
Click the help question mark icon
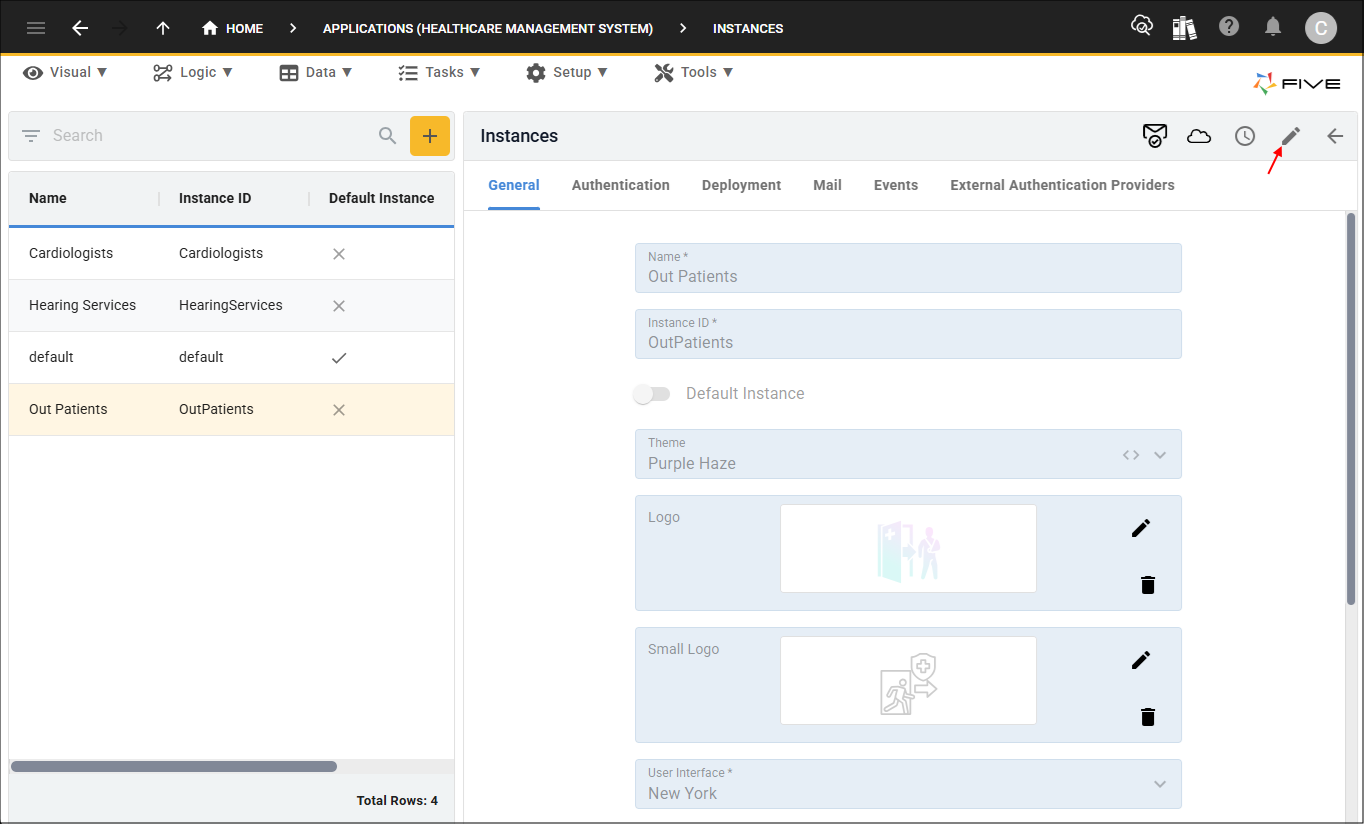[x=1229, y=27]
